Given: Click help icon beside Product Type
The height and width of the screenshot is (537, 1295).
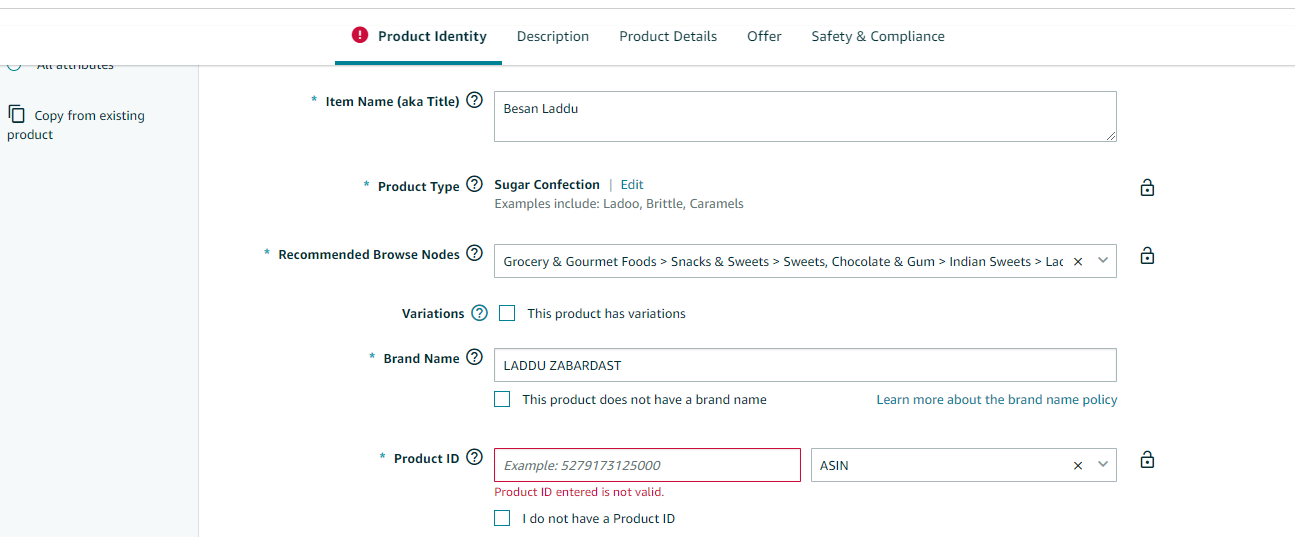Looking at the screenshot, I should tap(475, 185).
